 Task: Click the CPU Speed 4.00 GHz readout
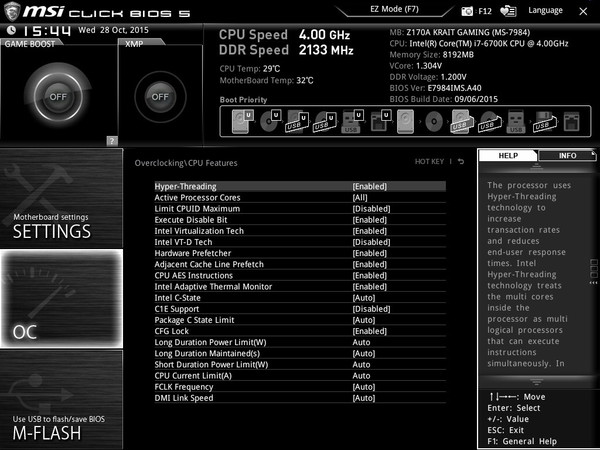(284, 35)
